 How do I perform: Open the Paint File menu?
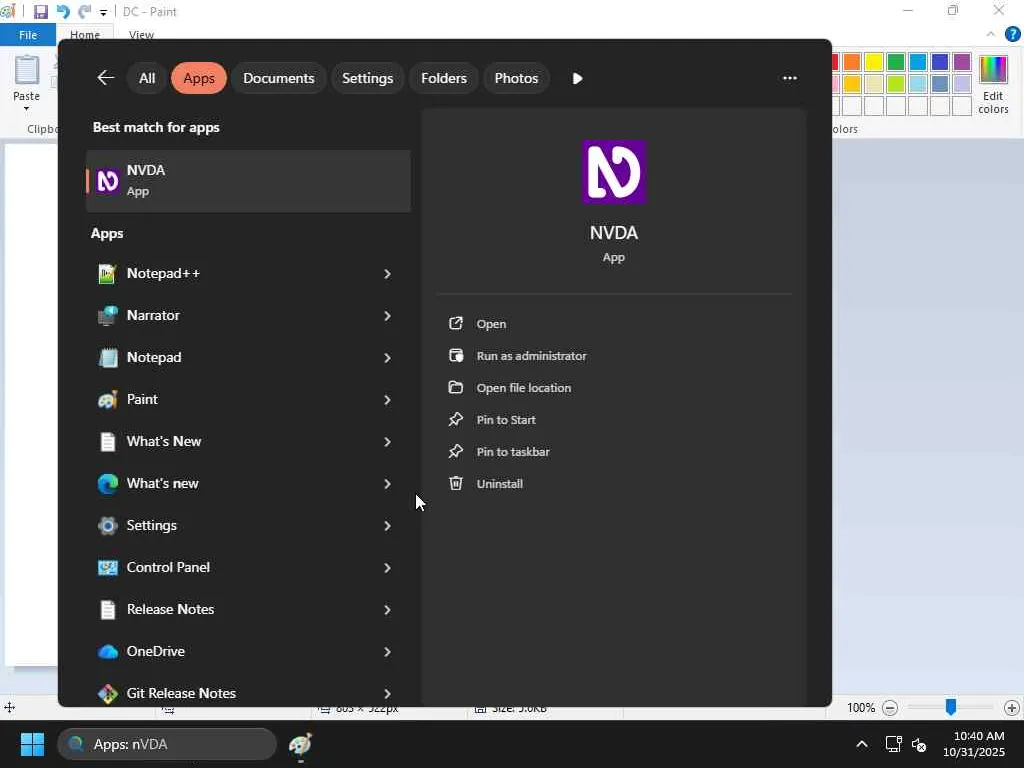click(28, 35)
